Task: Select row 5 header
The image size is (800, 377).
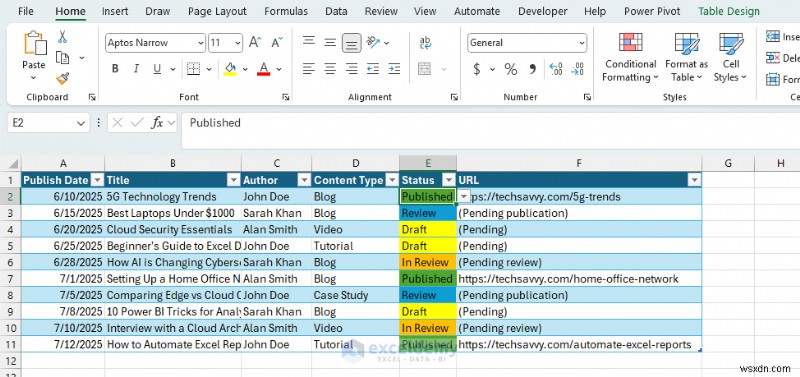Action: (x=11, y=246)
